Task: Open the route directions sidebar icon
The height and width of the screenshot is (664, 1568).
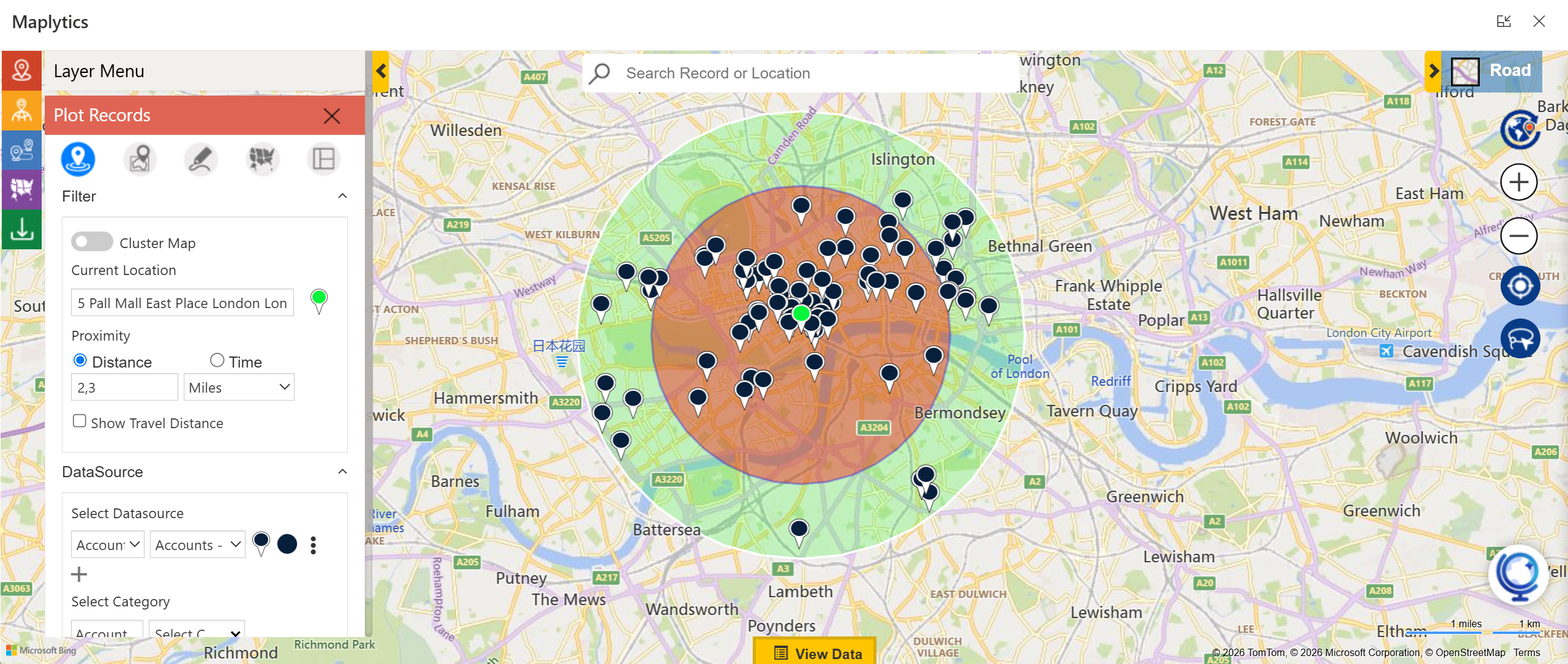Action: click(x=21, y=150)
